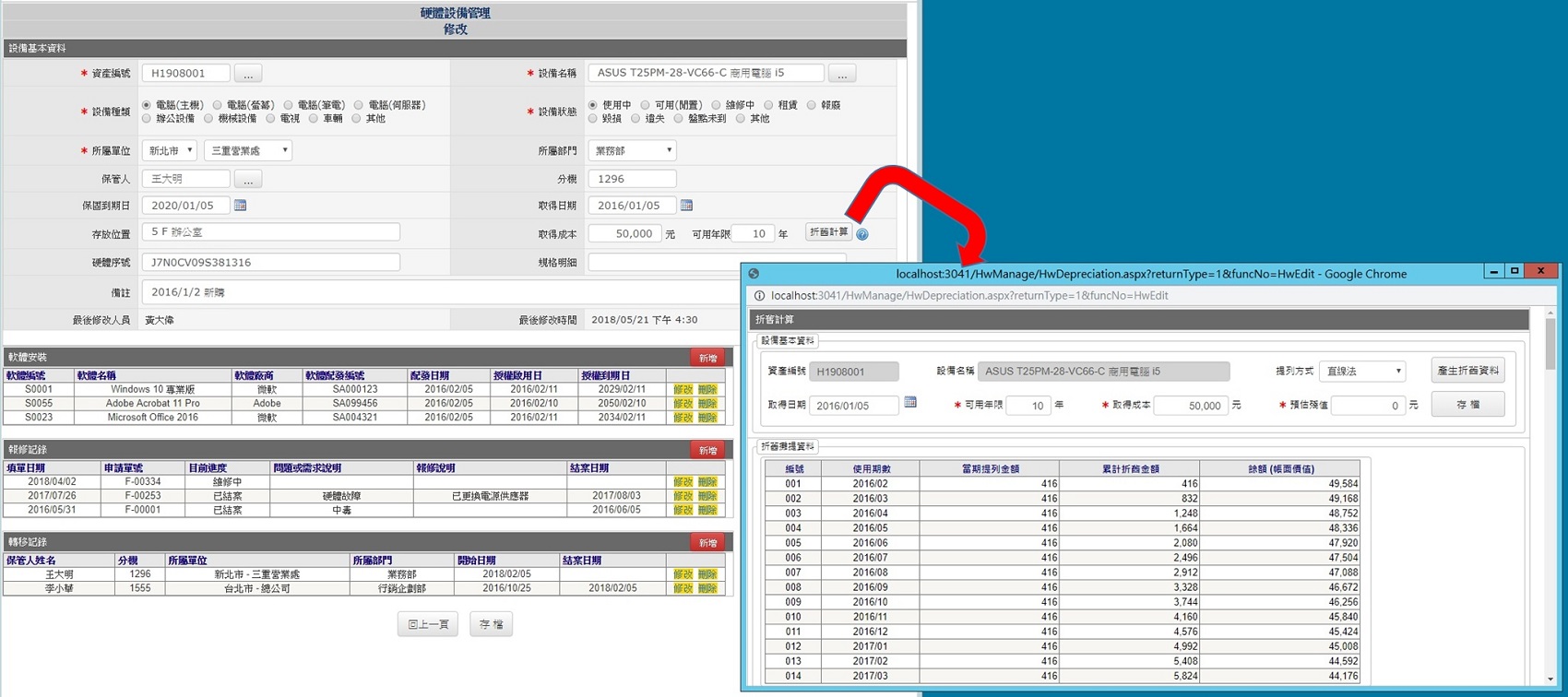Image resolution: width=1568 pixels, height=697 pixels.
Task: Click the popup vertical scrollbar down arrow
Action: (x=1550, y=679)
